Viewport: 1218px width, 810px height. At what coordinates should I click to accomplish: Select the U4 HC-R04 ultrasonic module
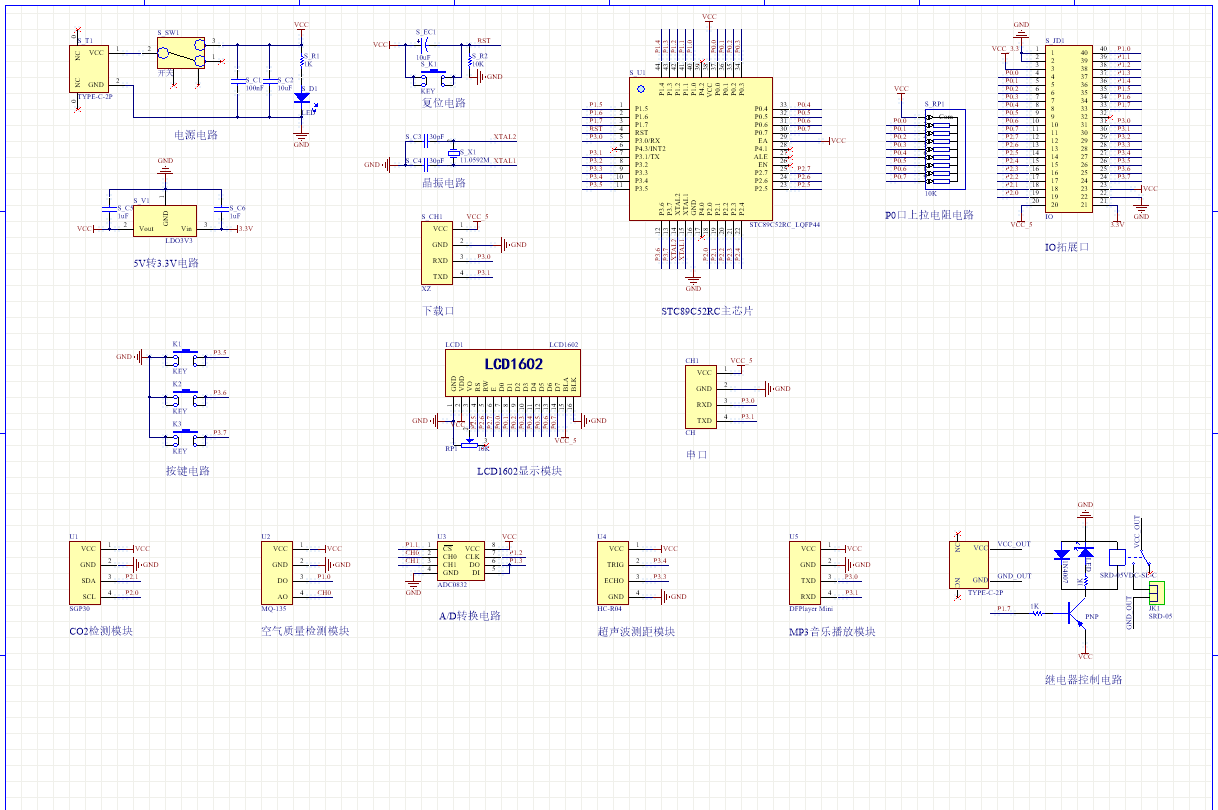pos(613,572)
